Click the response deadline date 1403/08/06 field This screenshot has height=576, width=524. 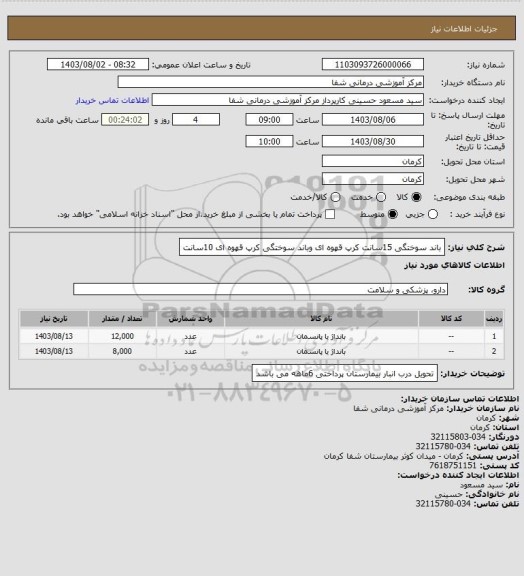pyautogui.click(x=373, y=120)
